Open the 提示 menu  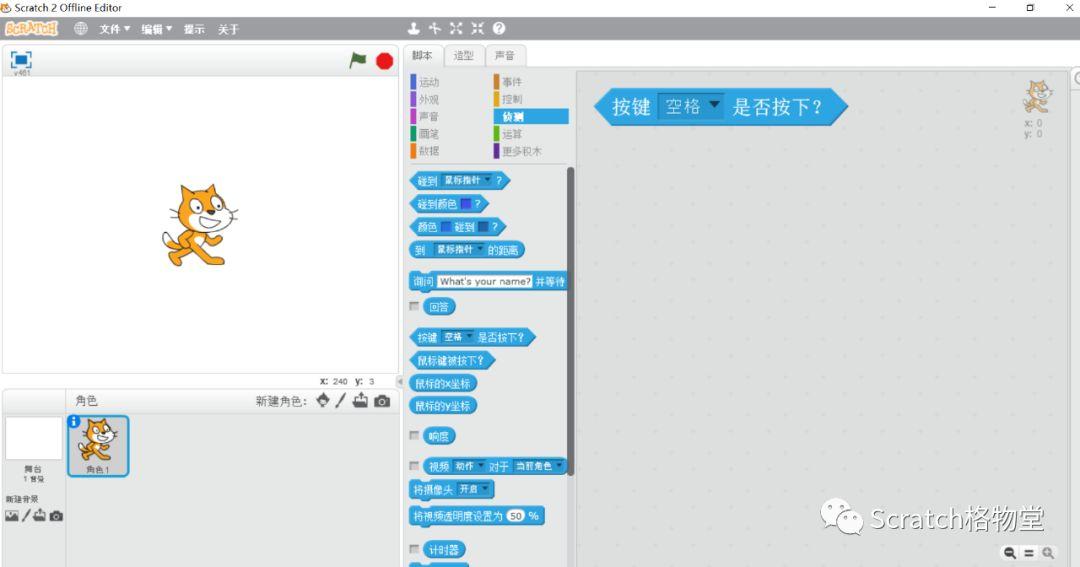point(194,29)
